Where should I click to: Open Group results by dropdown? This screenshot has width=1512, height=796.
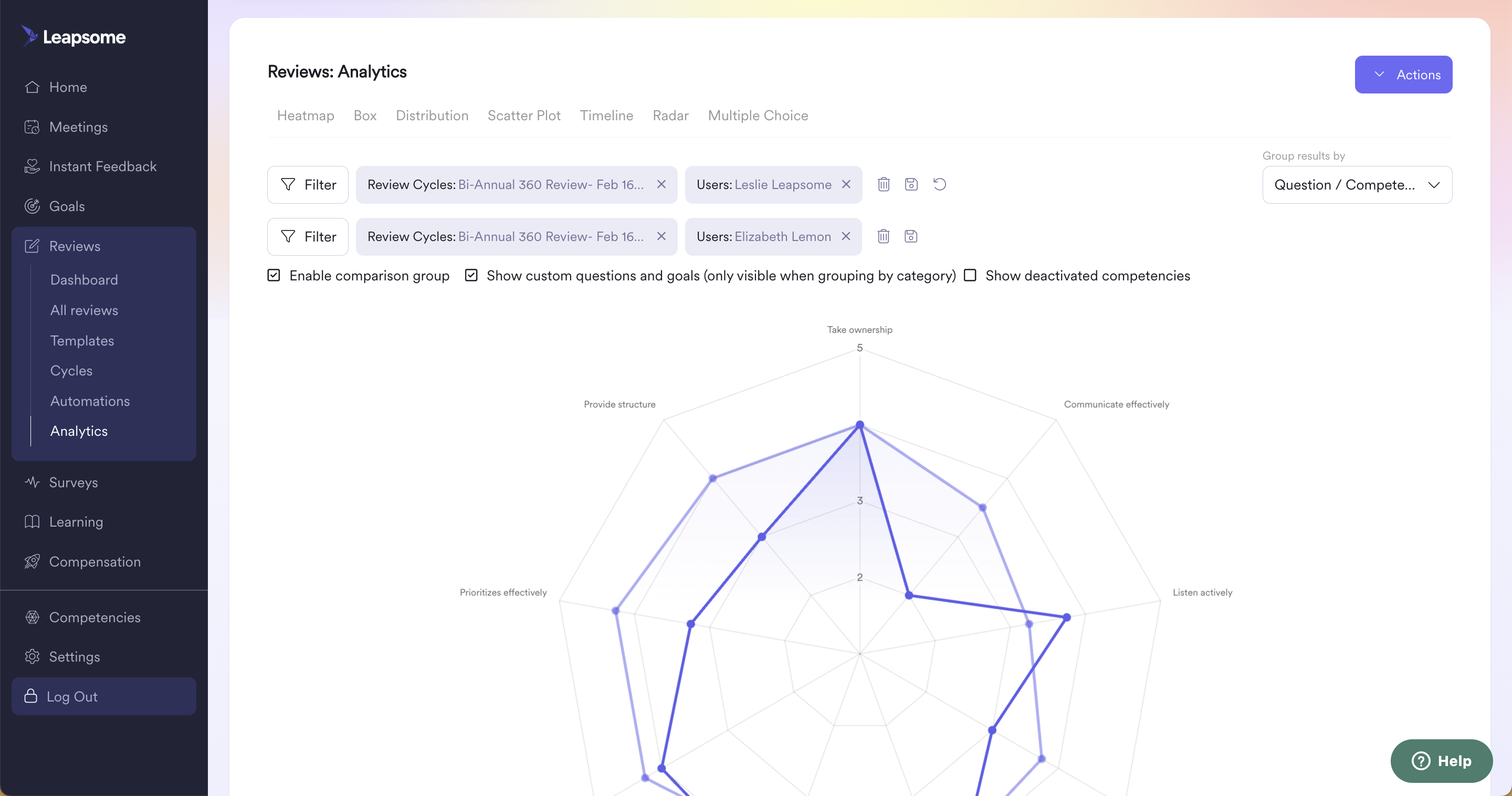tap(1357, 185)
